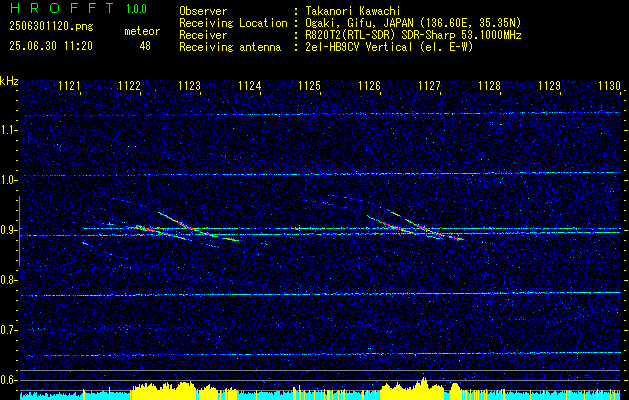This screenshot has width=629, height=400.
Task: Click the 1129 time axis label
Action: [550, 86]
